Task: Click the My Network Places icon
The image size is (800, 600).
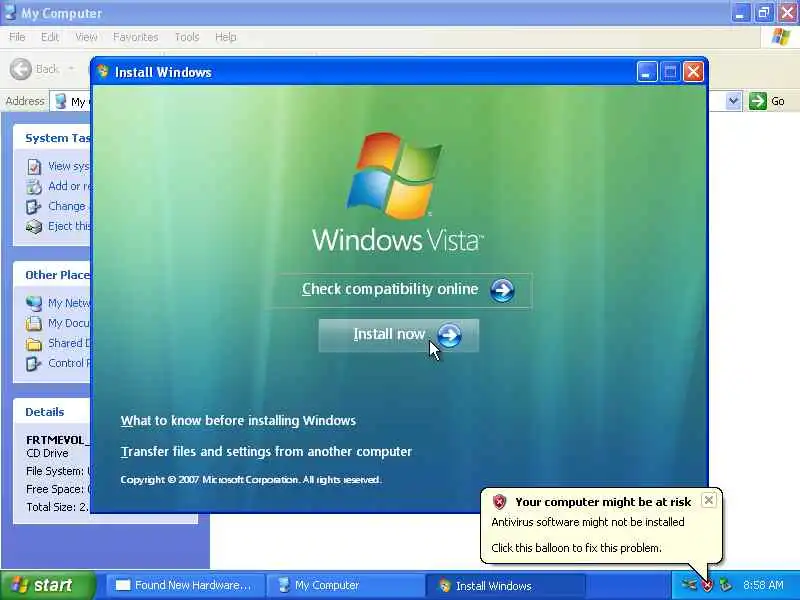Action: coord(34,304)
